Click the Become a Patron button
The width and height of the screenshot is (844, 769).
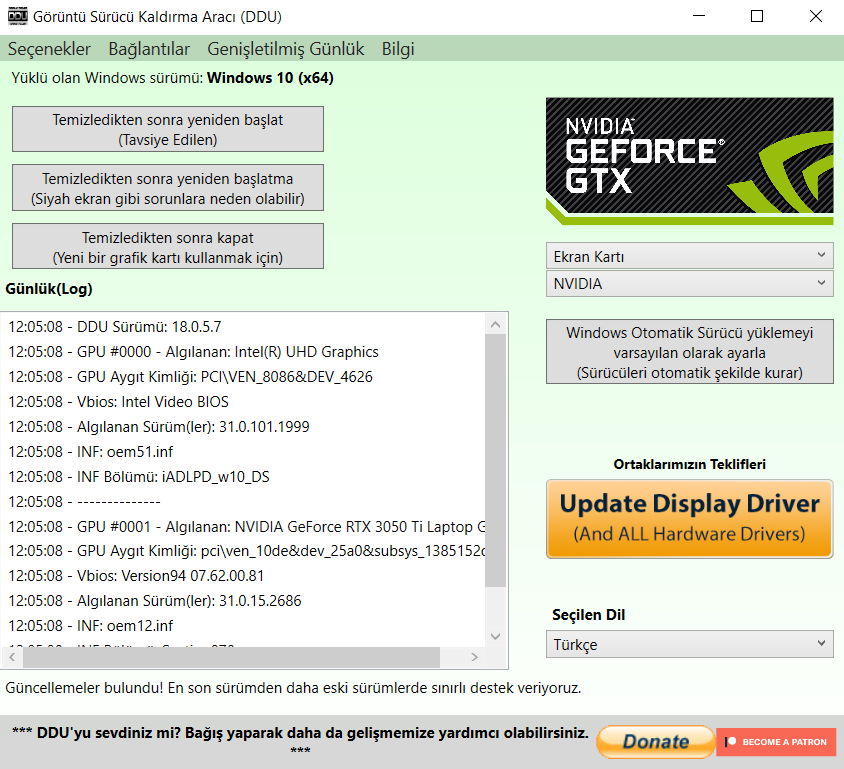click(776, 742)
